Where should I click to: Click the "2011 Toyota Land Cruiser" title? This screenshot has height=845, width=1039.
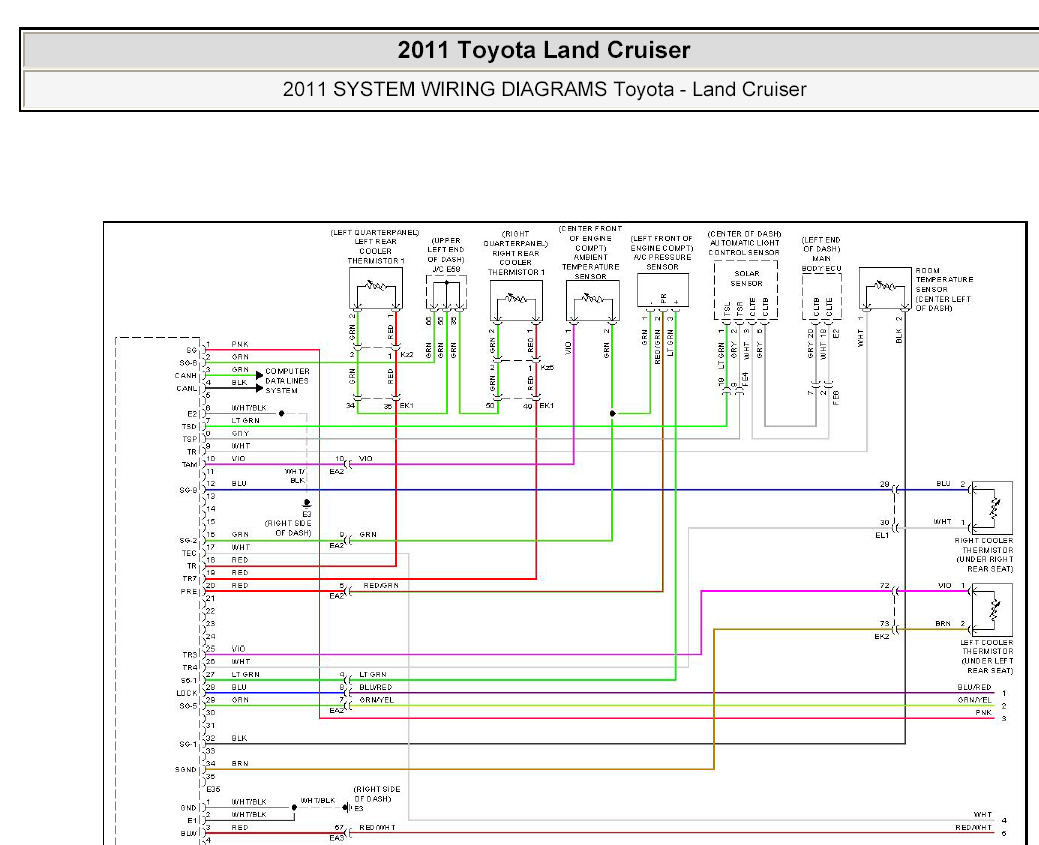[x=543, y=50]
